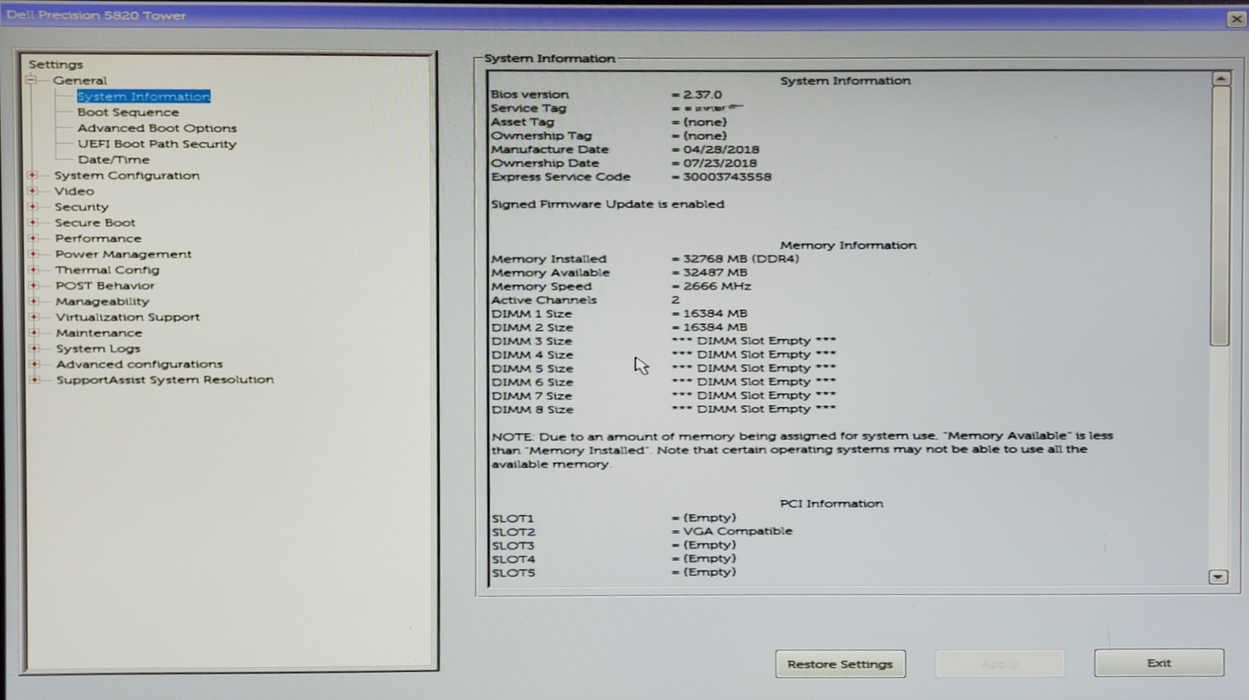Image resolution: width=1249 pixels, height=700 pixels.
Task: Select the Performance category label
Action: click(98, 239)
